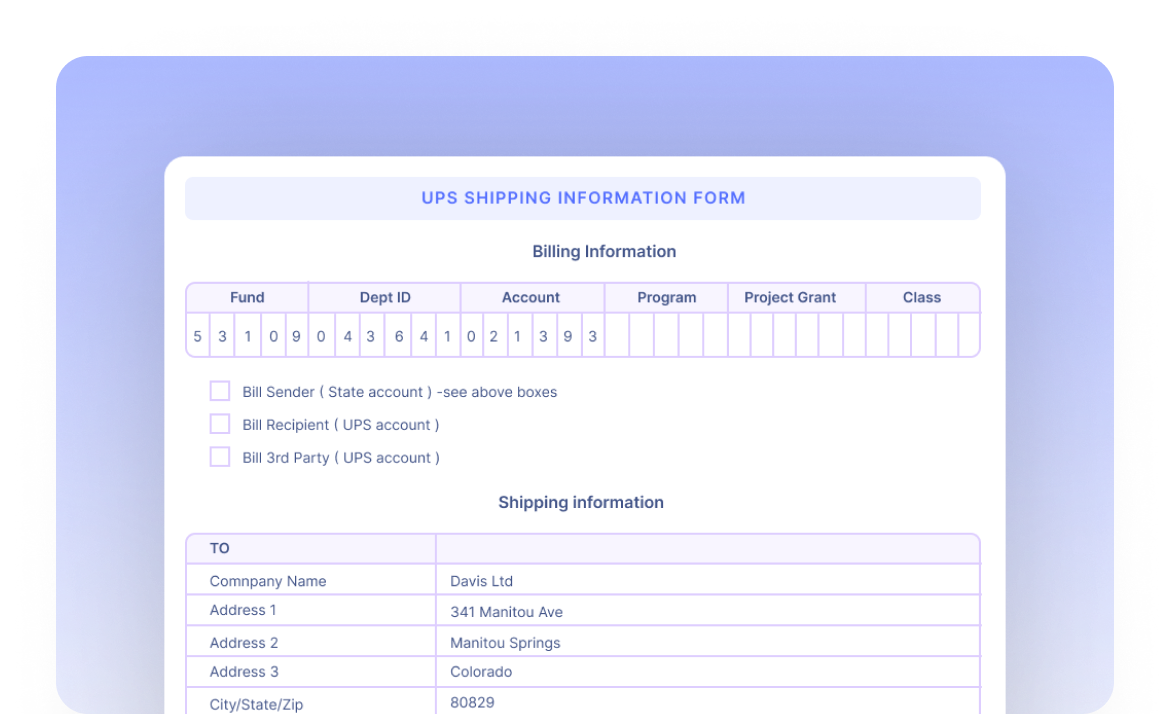1170x714 pixels.
Task: Select the TO table header row
Action: tap(219, 548)
